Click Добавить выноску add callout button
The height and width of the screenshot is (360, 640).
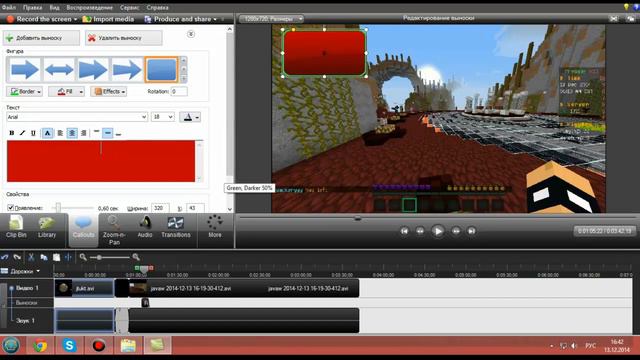pos(42,38)
